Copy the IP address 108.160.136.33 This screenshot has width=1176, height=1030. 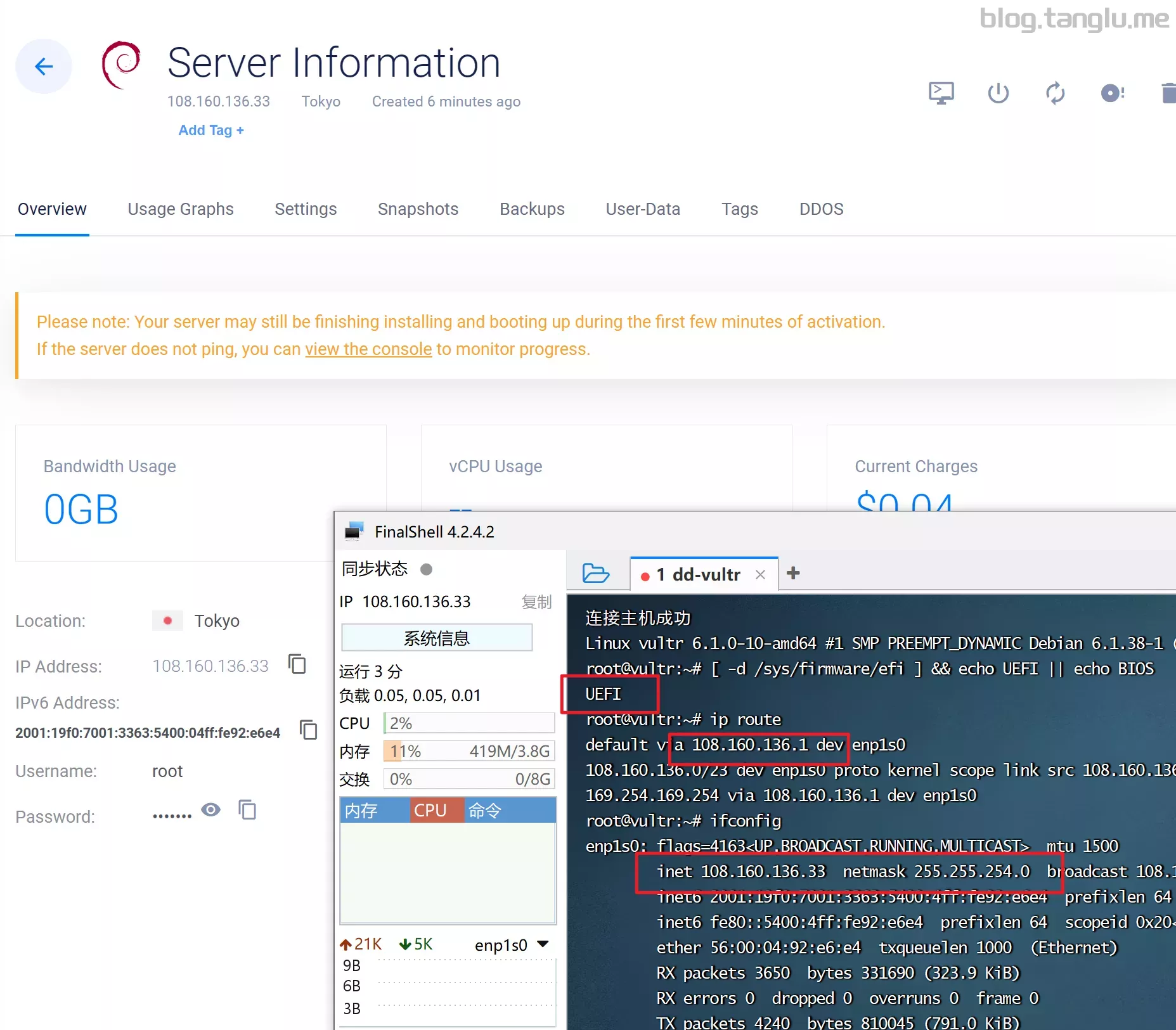tap(297, 664)
